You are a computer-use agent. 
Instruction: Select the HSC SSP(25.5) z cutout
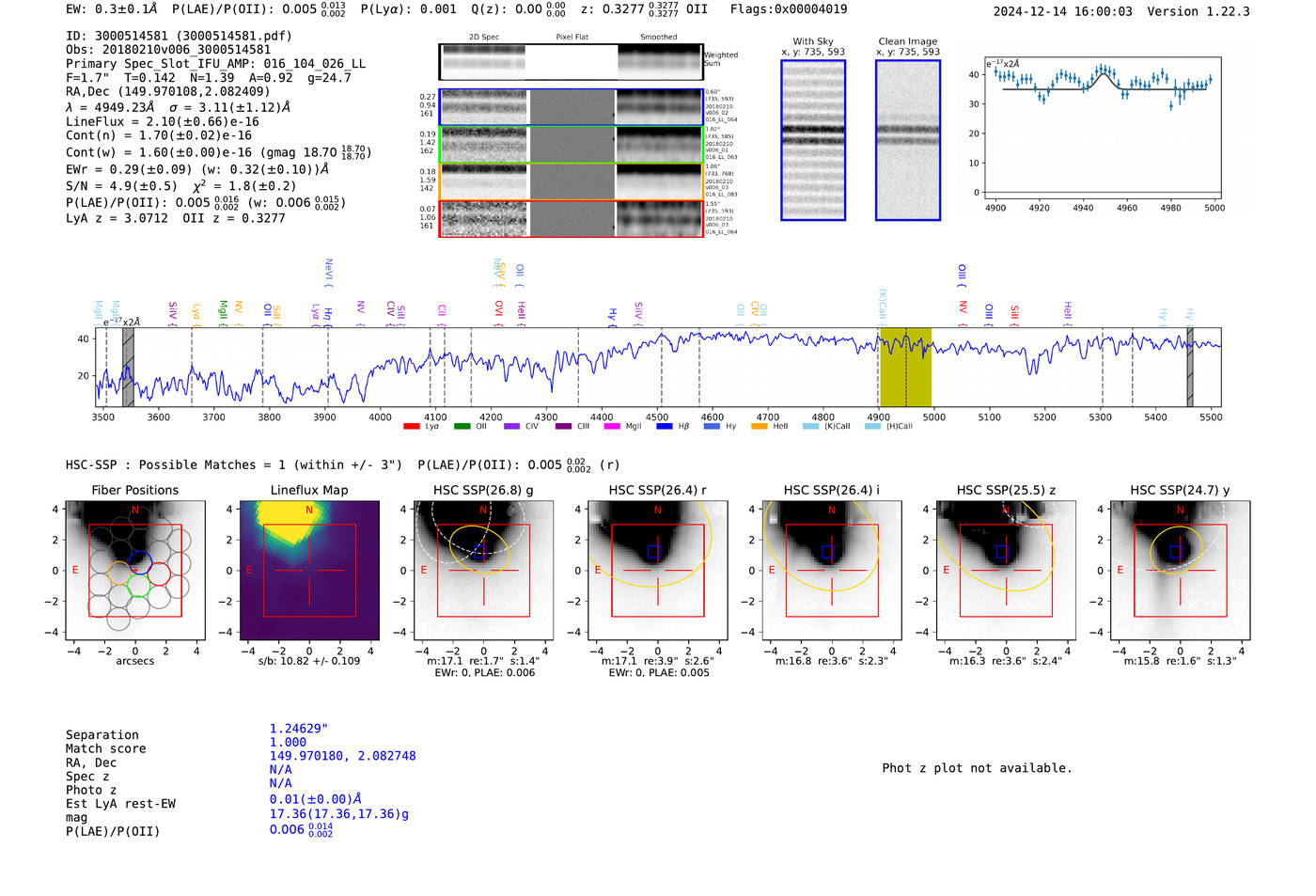[x=1006, y=571]
